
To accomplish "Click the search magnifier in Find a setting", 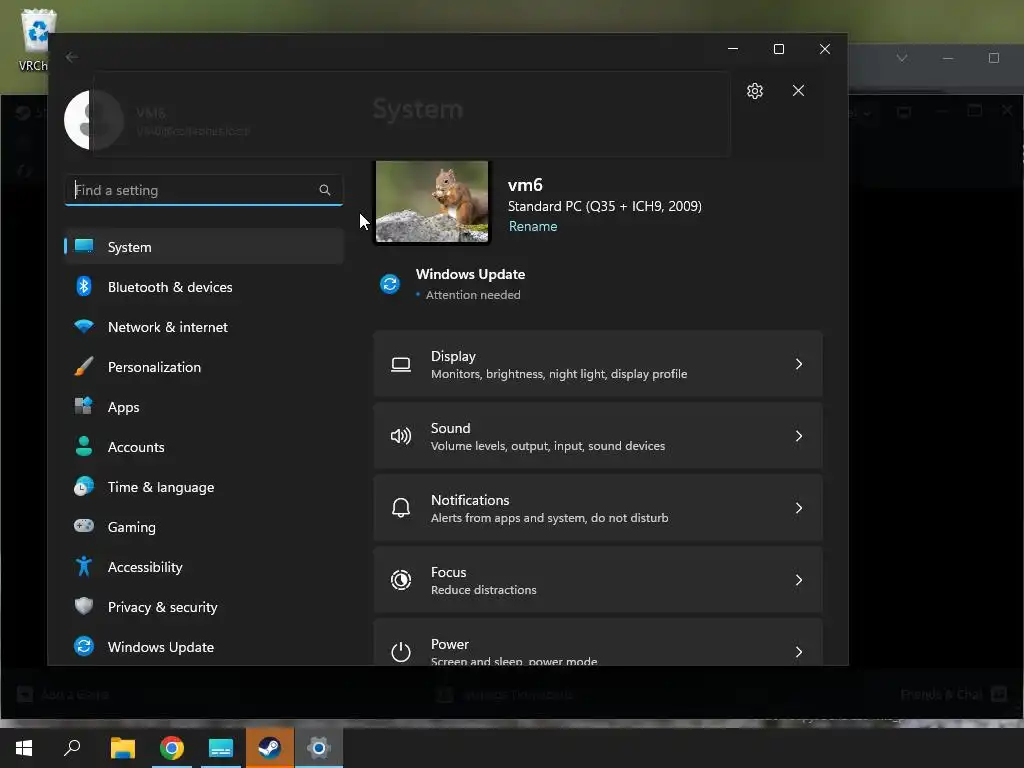I will [x=325, y=190].
